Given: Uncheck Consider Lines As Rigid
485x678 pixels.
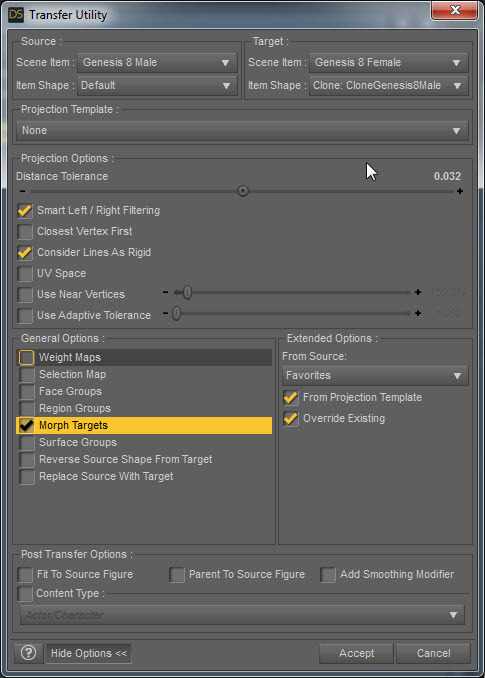Looking at the screenshot, I should tap(25, 253).
